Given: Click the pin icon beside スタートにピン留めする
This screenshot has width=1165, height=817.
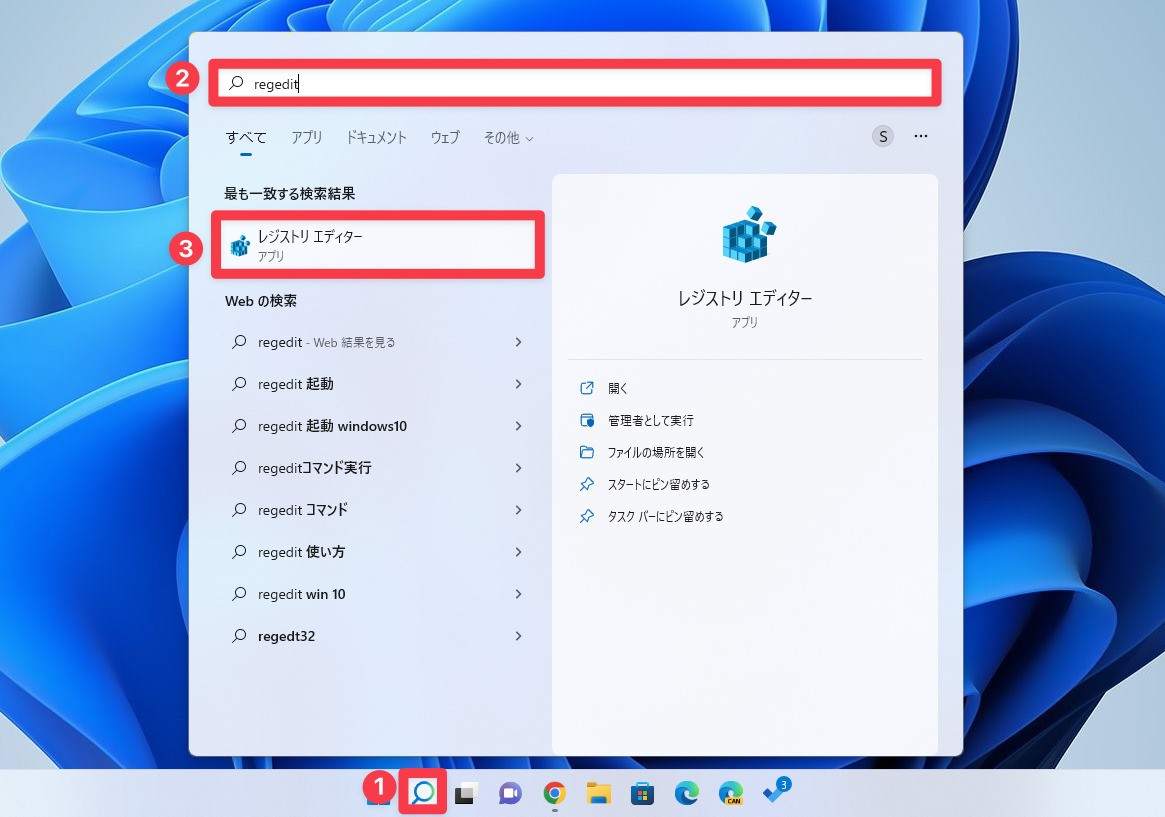Looking at the screenshot, I should point(587,484).
